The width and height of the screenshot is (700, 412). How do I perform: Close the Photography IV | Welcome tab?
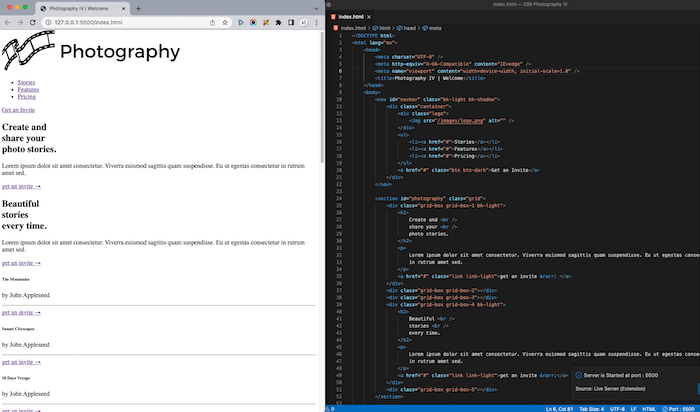124,8
